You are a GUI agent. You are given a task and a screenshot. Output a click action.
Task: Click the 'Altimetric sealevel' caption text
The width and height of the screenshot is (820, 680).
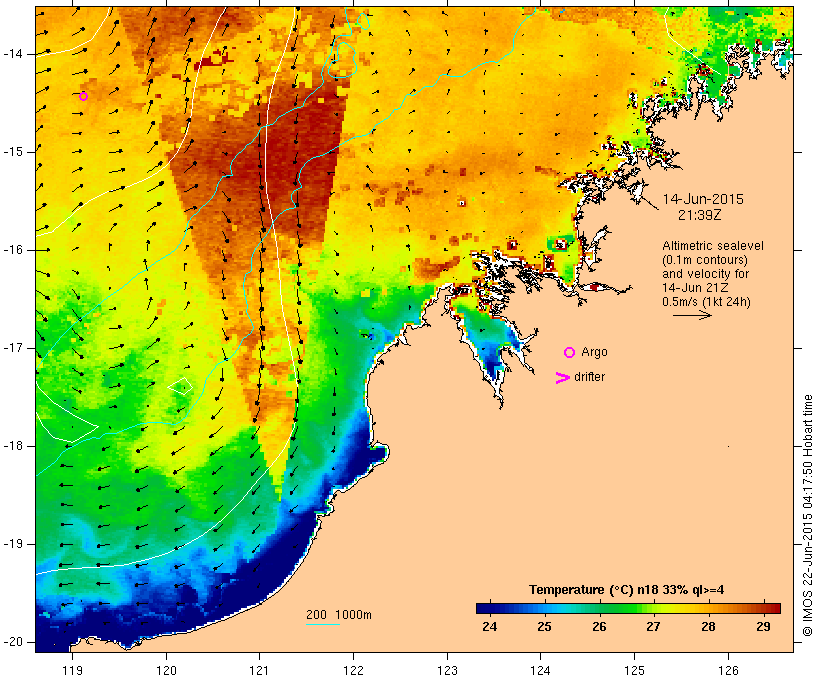[713, 246]
